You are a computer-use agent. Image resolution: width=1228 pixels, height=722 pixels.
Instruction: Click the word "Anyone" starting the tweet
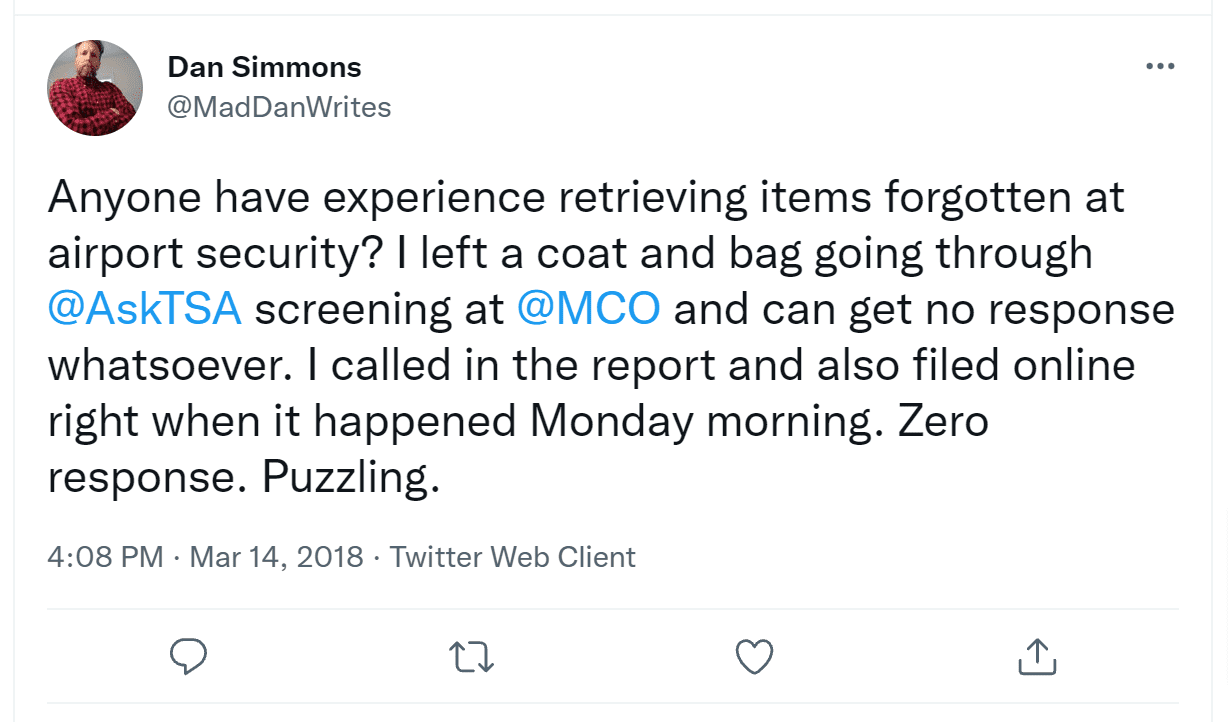pos(118,197)
